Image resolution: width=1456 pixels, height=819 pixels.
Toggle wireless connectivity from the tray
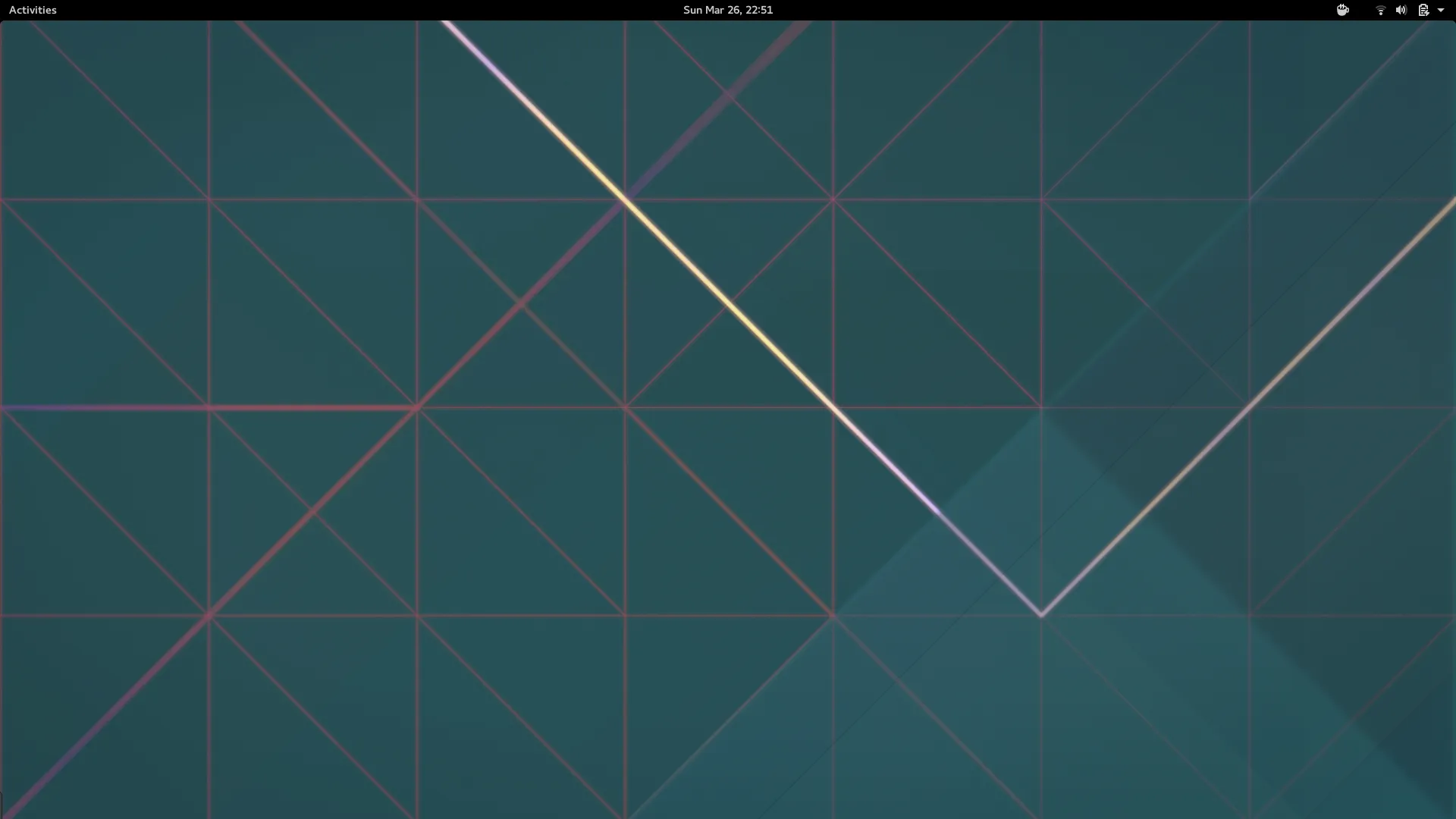[1380, 10]
